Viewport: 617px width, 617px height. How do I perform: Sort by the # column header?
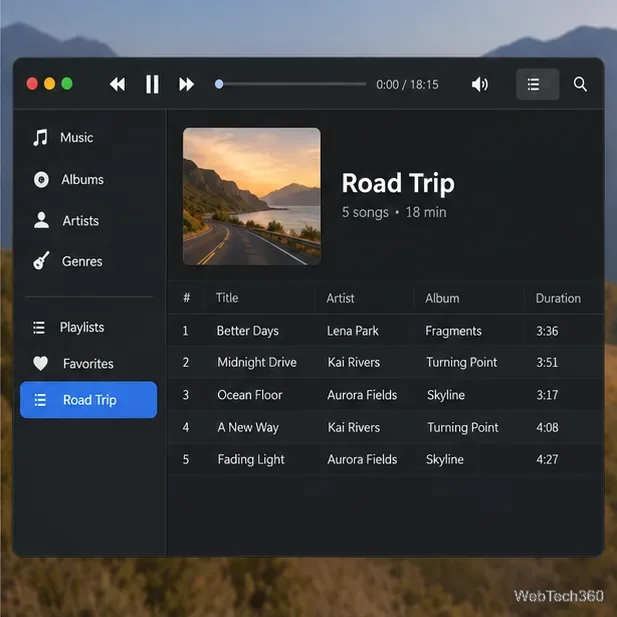tap(187, 298)
